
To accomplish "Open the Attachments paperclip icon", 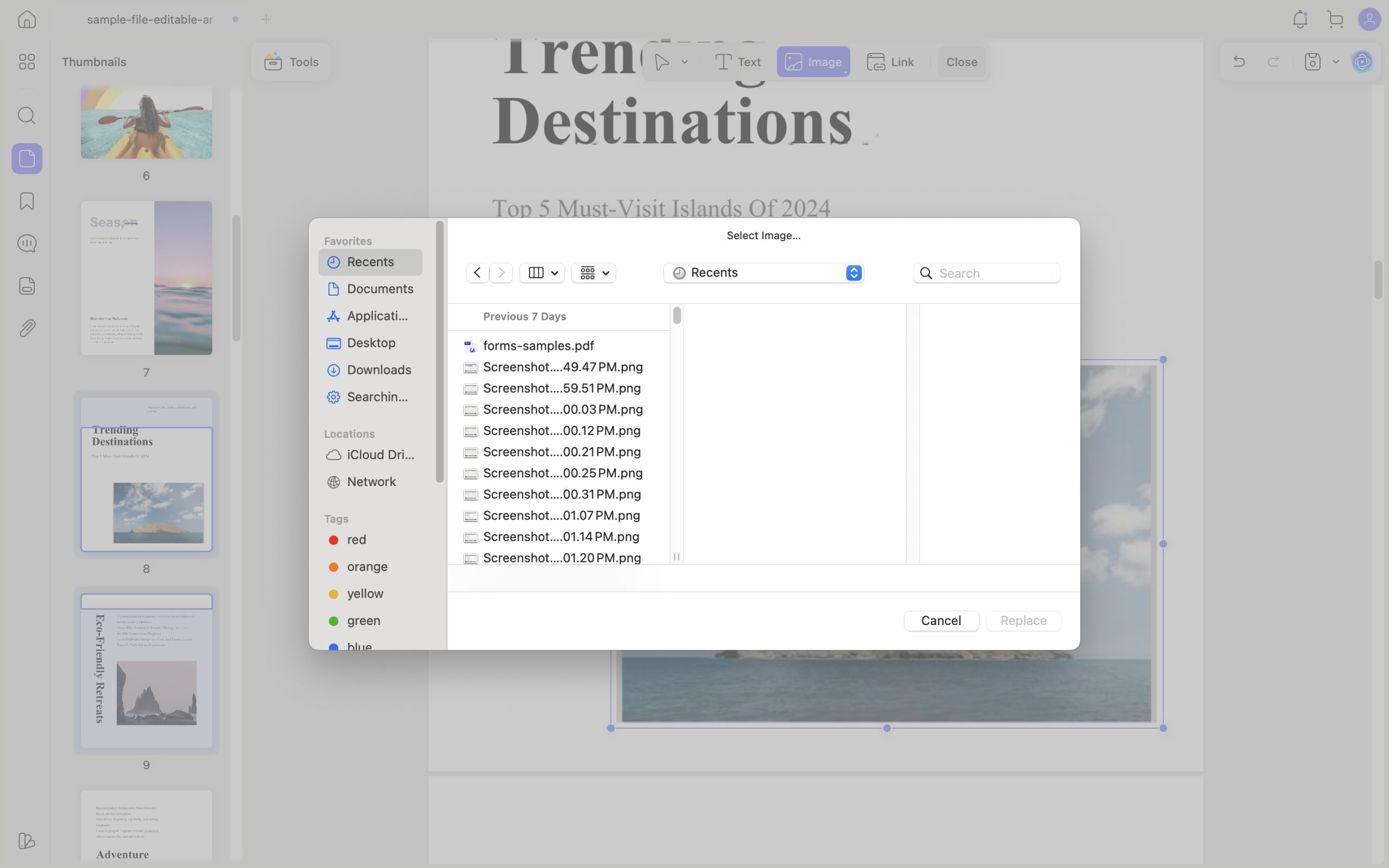I will coord(27,328).
